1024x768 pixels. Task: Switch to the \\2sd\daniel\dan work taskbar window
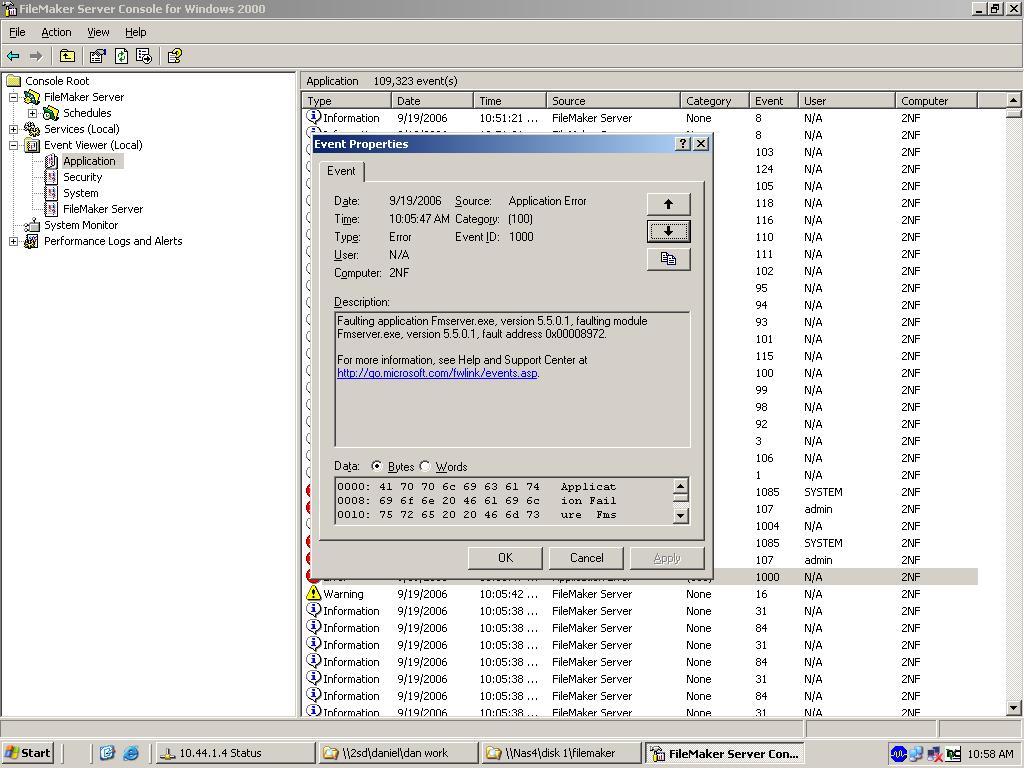click(398, 753)
